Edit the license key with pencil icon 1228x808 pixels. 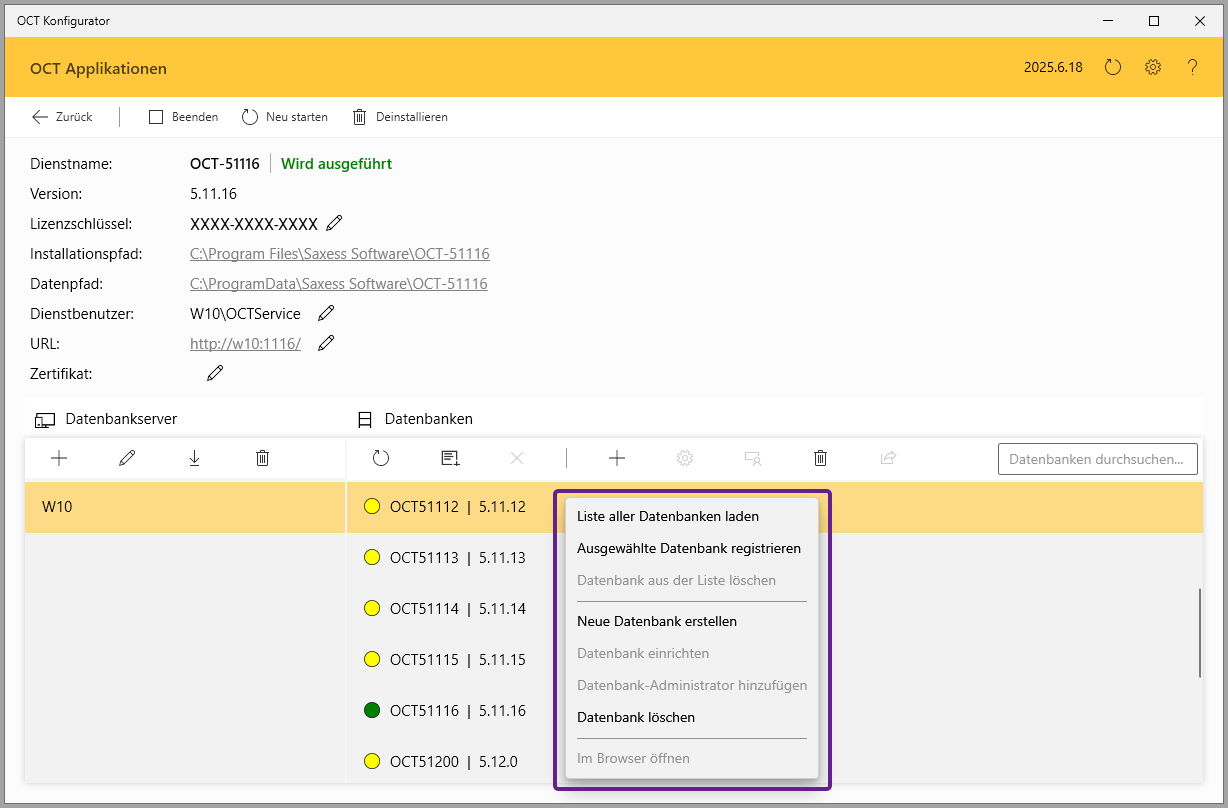(334, 223)
